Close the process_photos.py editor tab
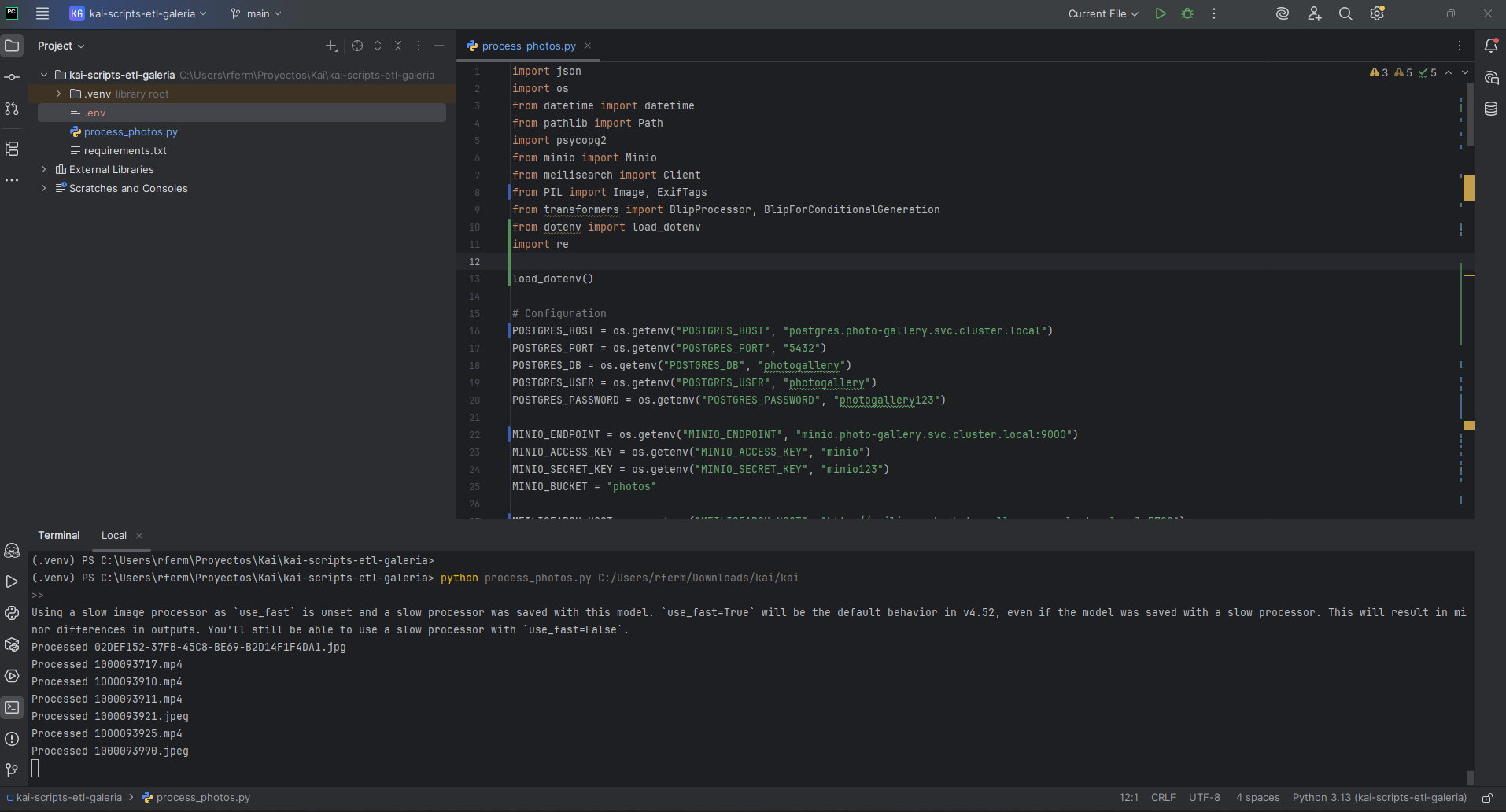Viewport: 1506px width, 812px height. click(x=588, y=46)
